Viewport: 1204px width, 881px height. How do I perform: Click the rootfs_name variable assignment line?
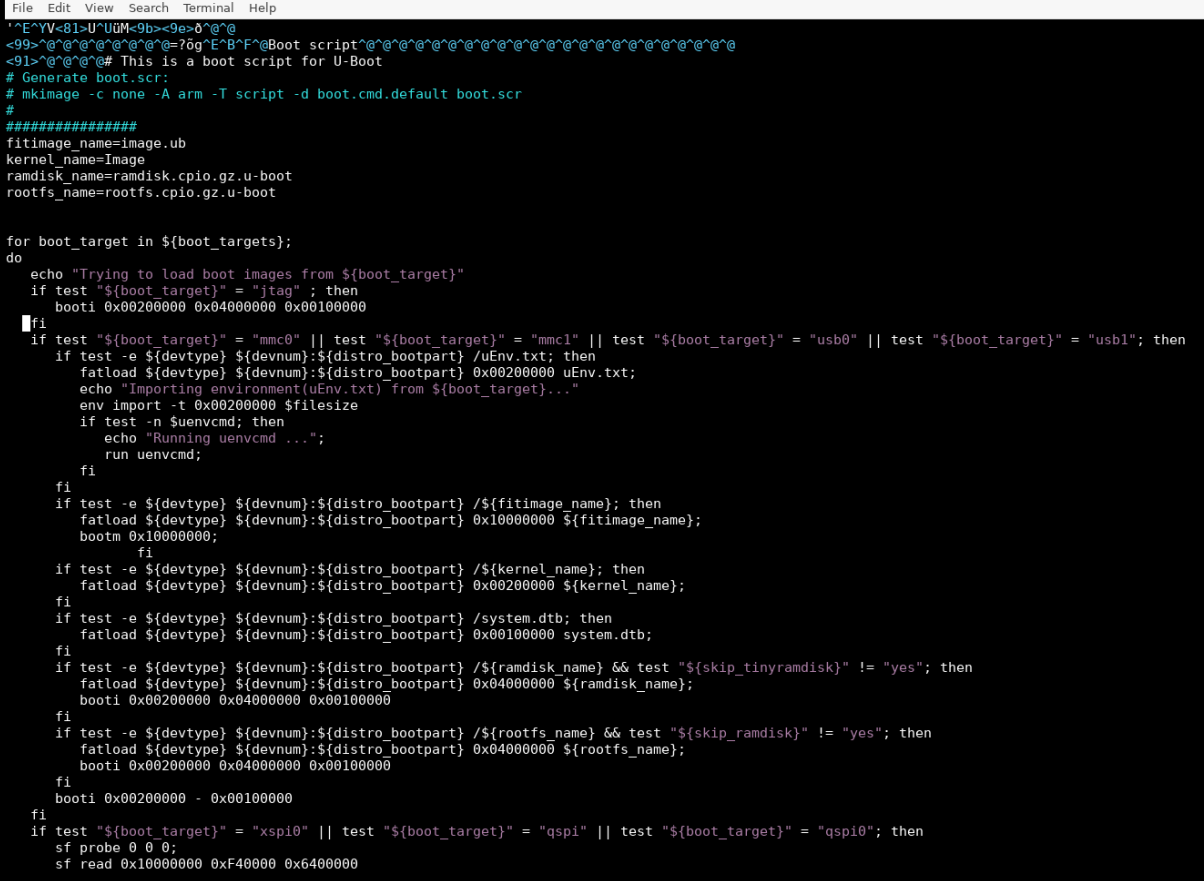tap(140, 192)
